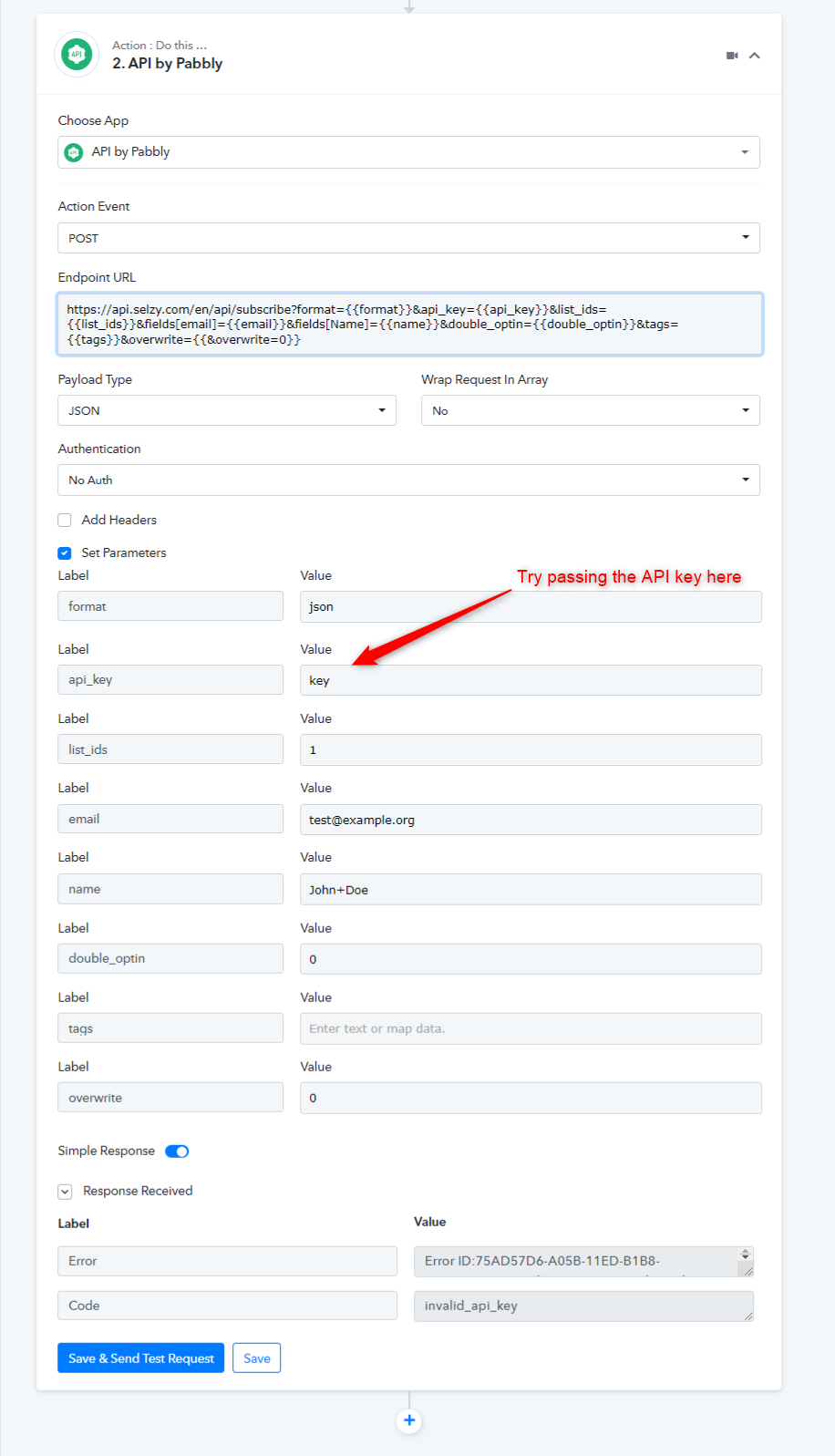Enable the Add Headers checkbox

click(65, 520)
